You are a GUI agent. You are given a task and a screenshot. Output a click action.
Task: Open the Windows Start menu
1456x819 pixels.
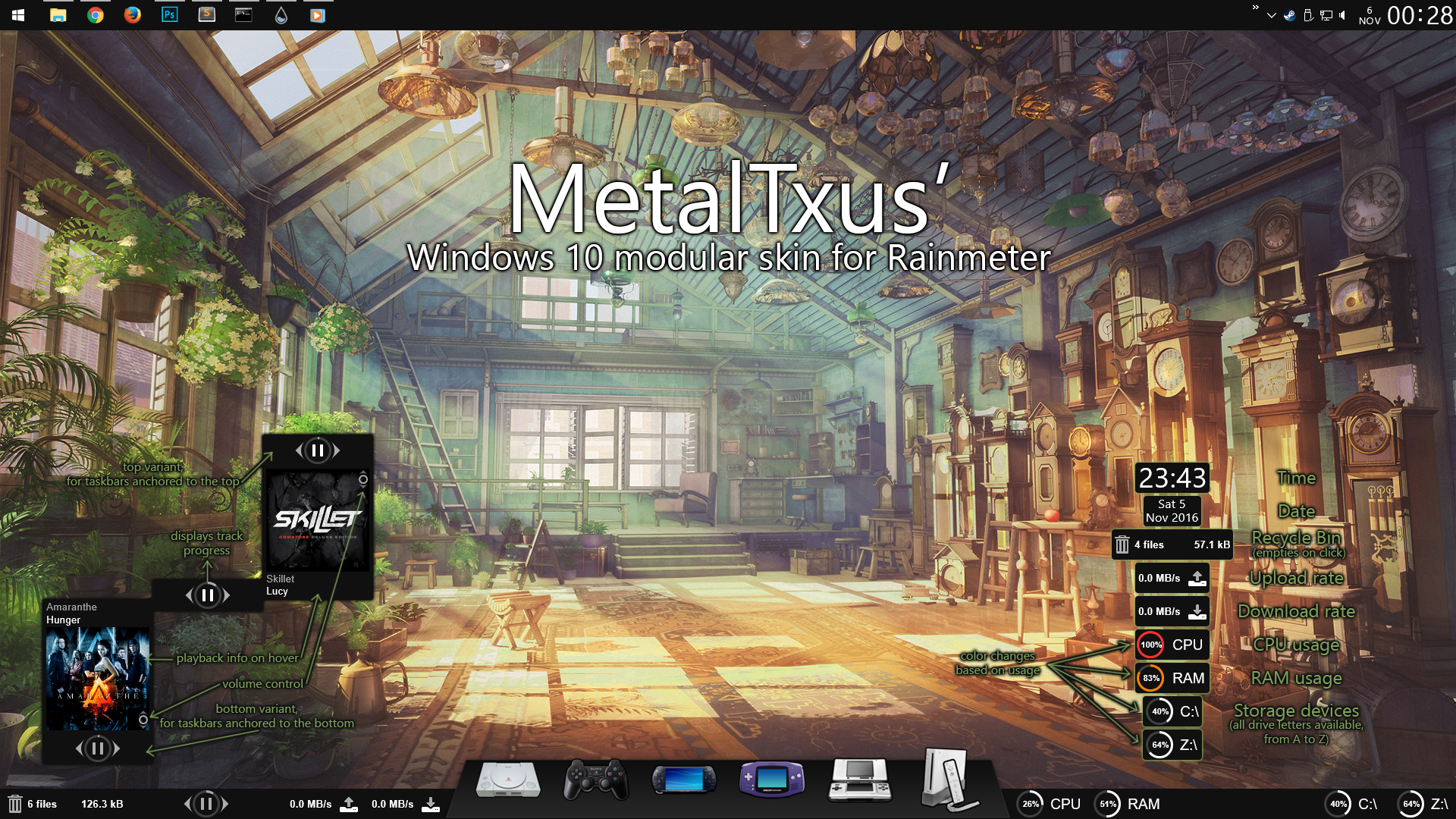18,15
